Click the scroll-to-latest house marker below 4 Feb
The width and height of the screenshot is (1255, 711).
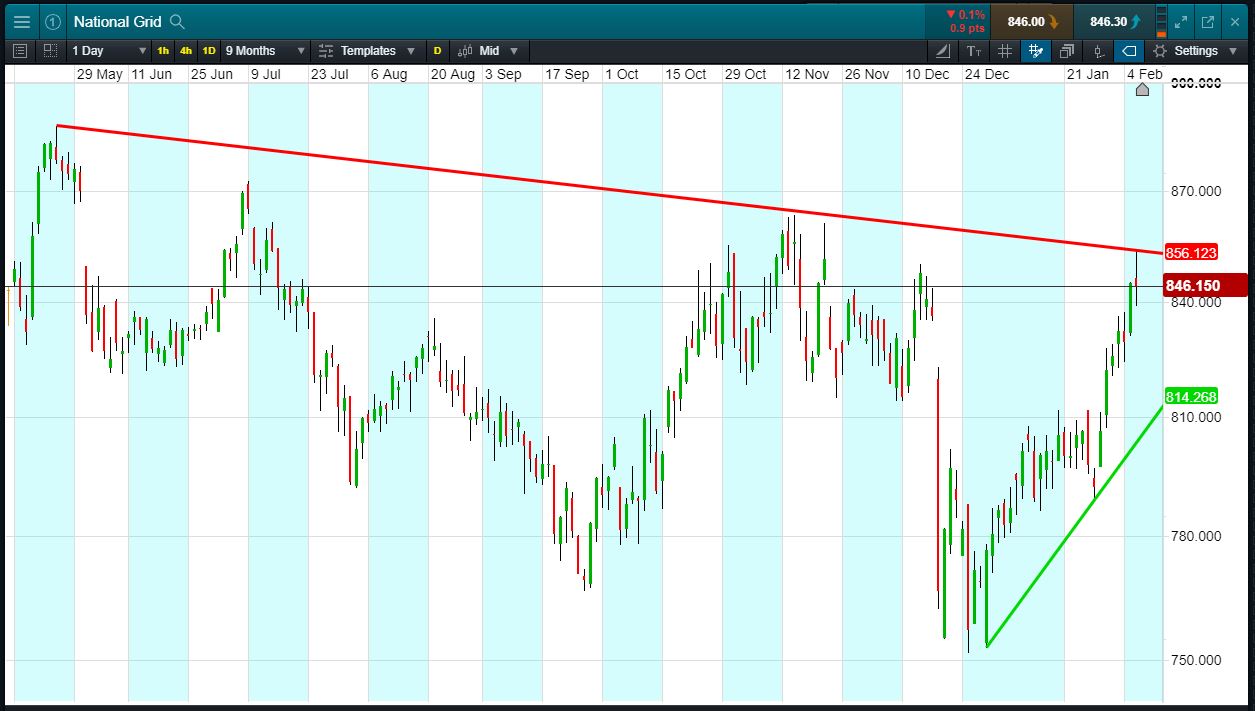tap(1143, 89)
